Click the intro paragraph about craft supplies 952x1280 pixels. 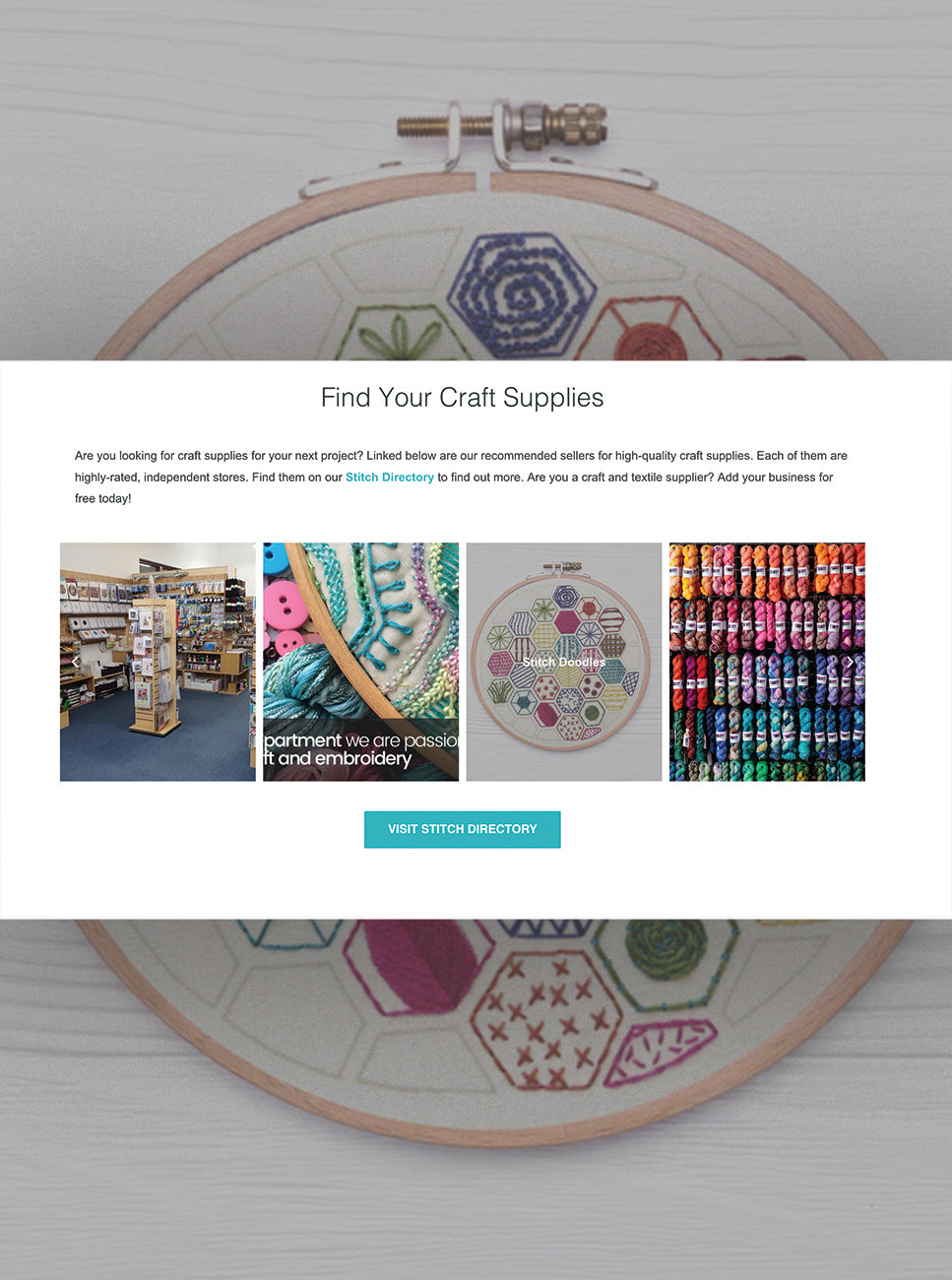coord(462,478)
